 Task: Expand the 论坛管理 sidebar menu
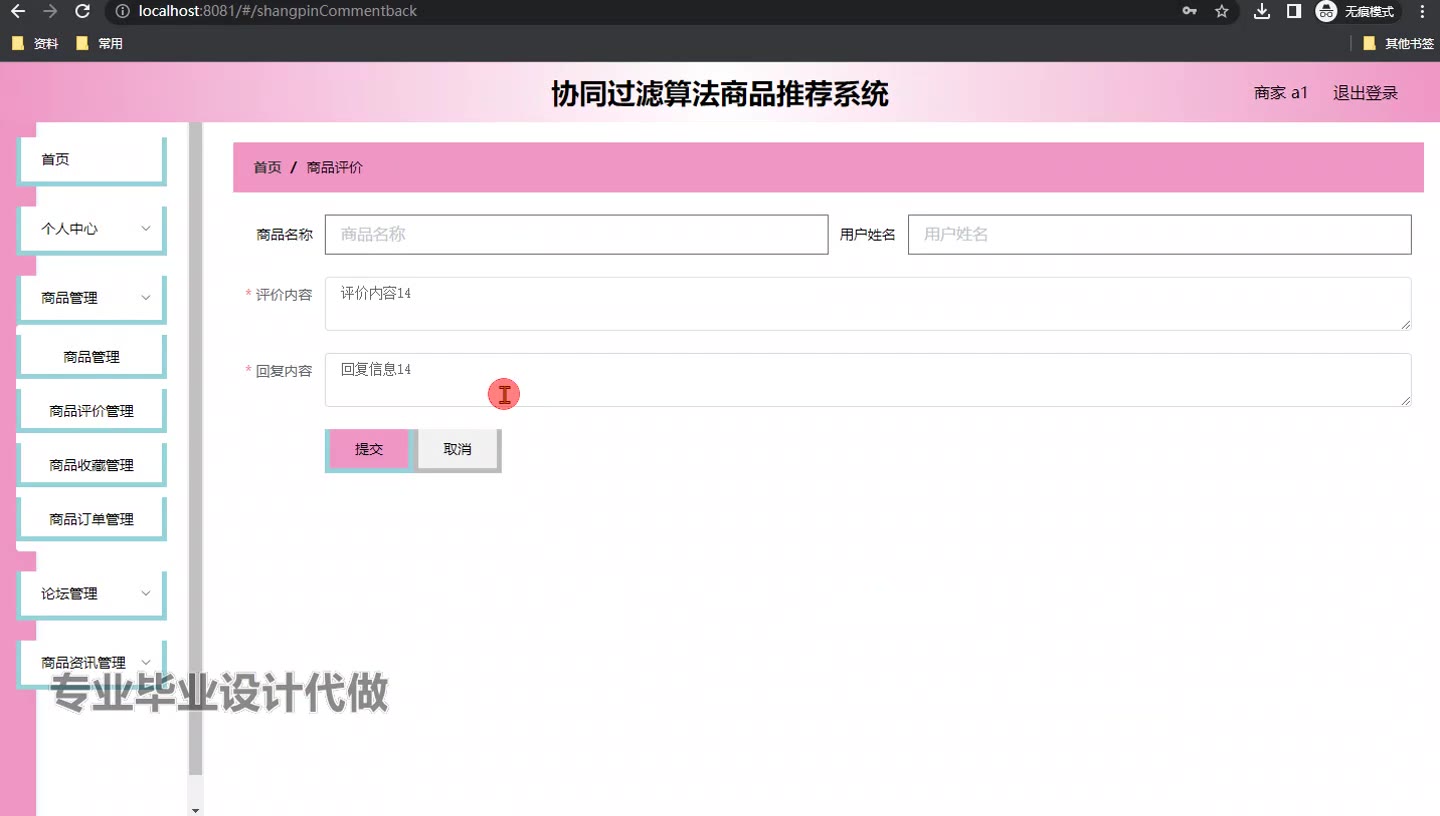pos(92,594)
